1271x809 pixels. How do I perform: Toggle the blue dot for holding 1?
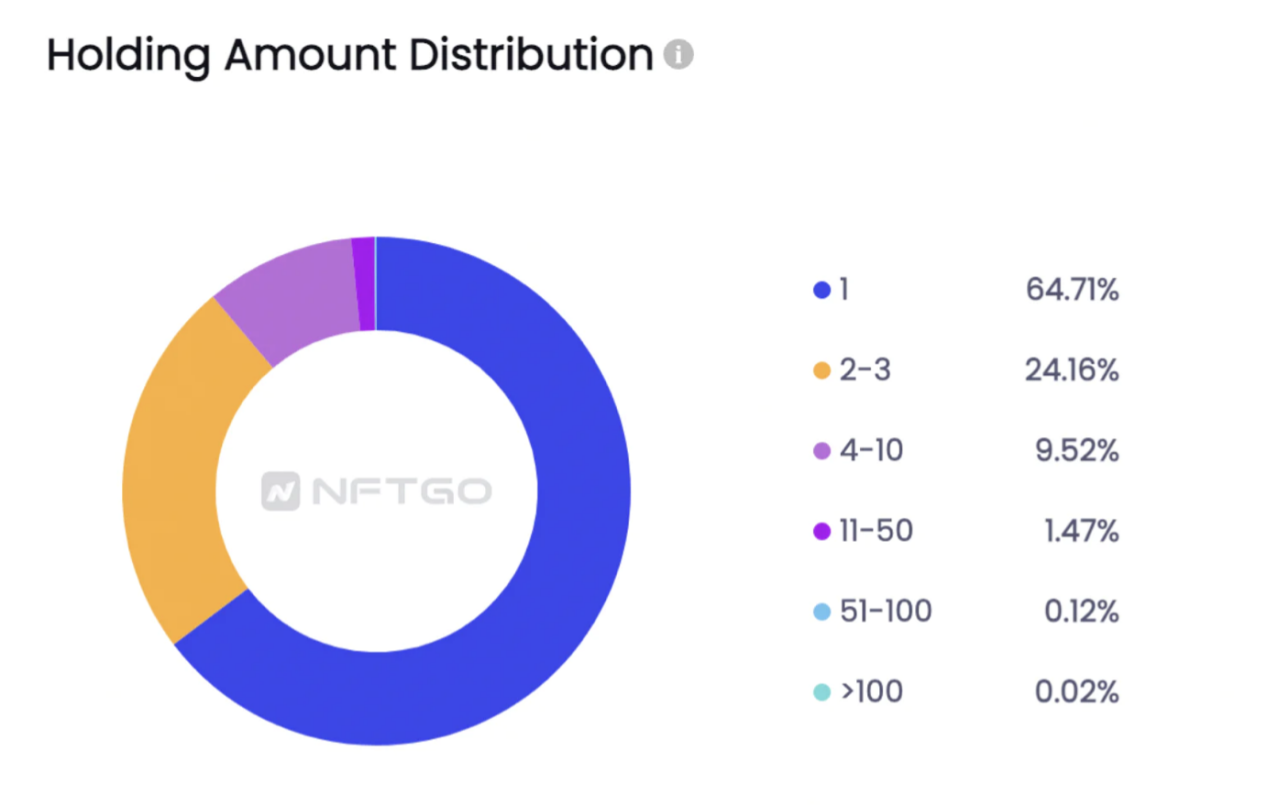(822, 291)
